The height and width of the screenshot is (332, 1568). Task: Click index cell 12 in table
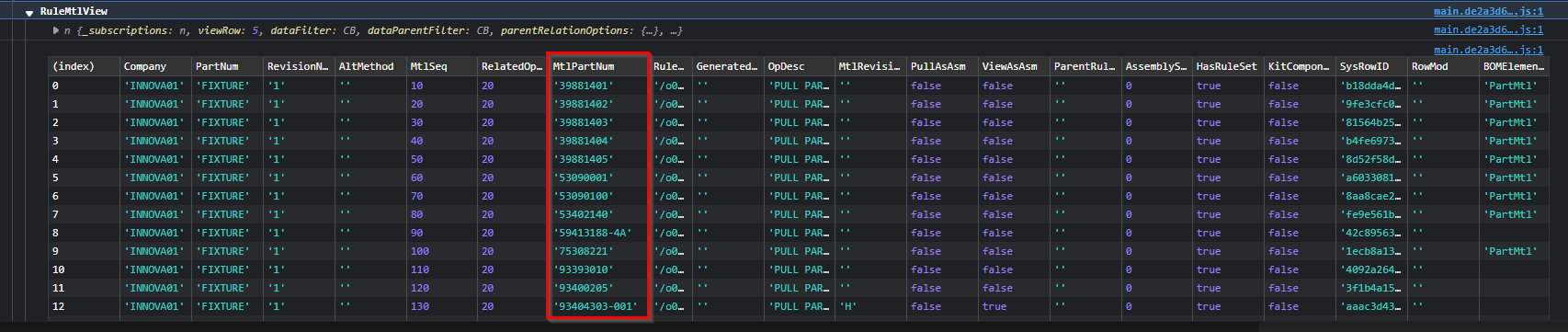tap(85, 306)
